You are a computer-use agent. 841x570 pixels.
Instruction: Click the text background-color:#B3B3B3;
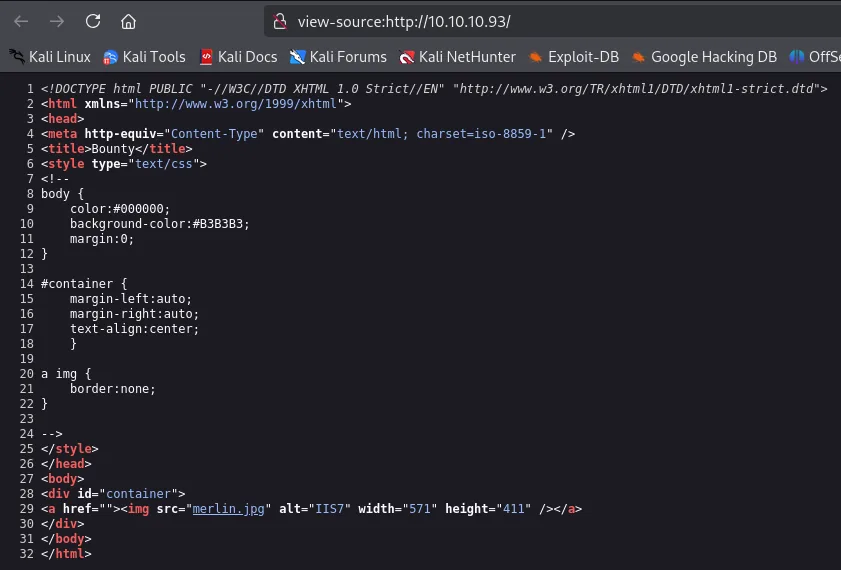coord(160,224)
